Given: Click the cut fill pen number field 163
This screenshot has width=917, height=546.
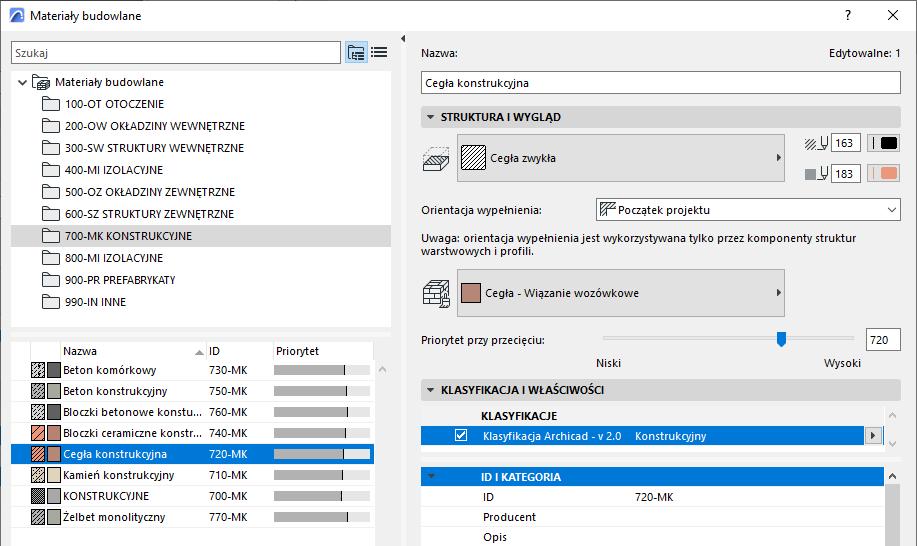Looking at the screenshot, I should (x=846, y=143).
